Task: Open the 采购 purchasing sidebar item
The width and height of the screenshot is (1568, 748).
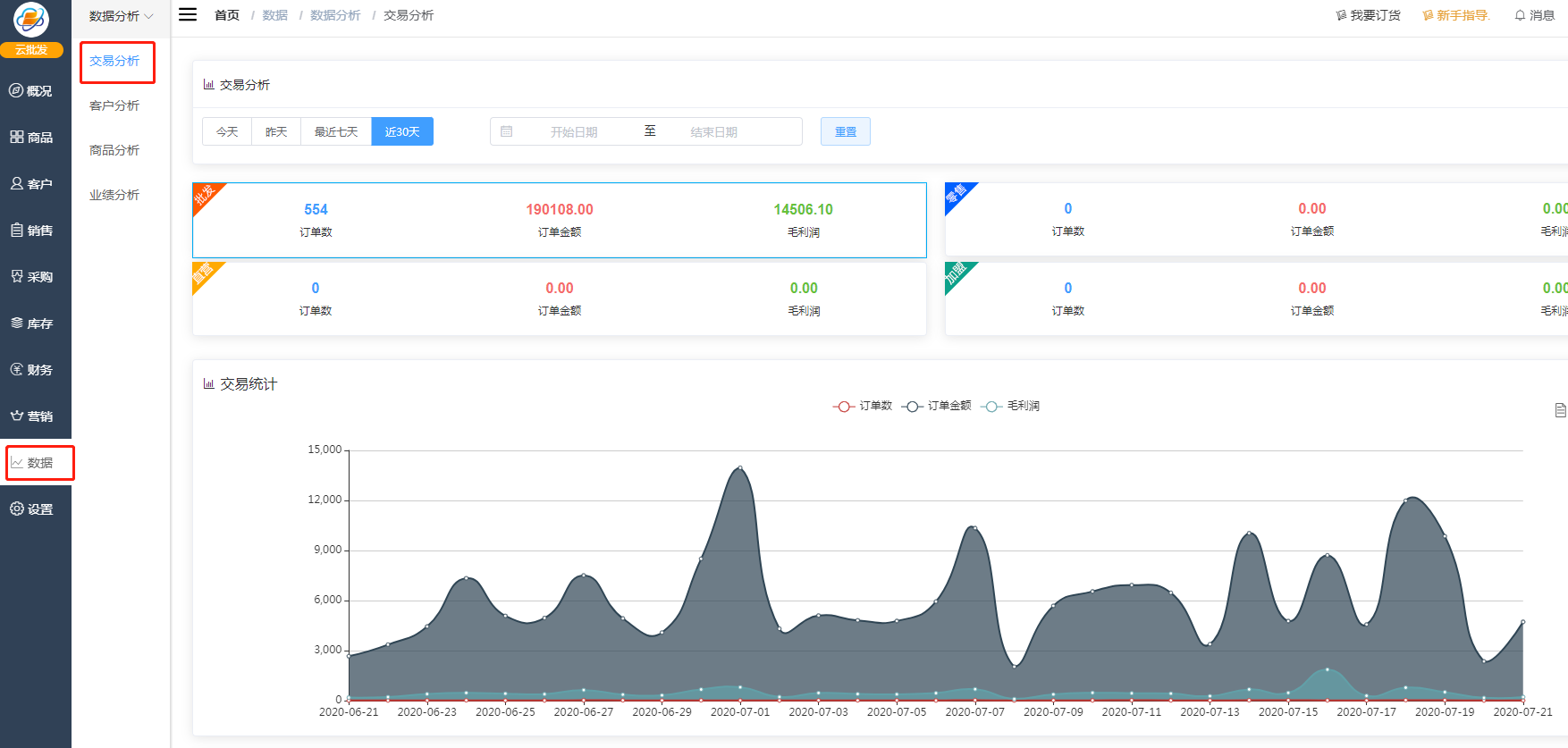Action: (x=30, y=277)
